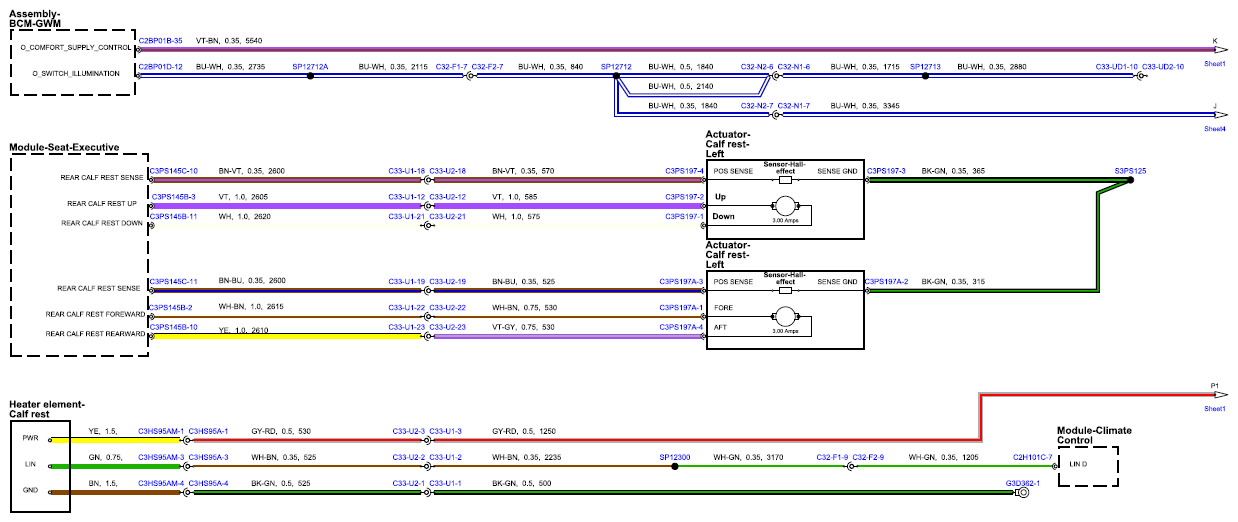Open connector link C3PS197A-2

pyautogui.click(x=887, y=282)
